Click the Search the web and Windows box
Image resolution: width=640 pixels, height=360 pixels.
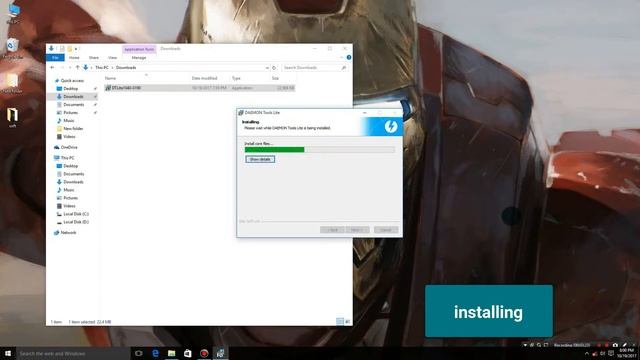coord(73,353)
